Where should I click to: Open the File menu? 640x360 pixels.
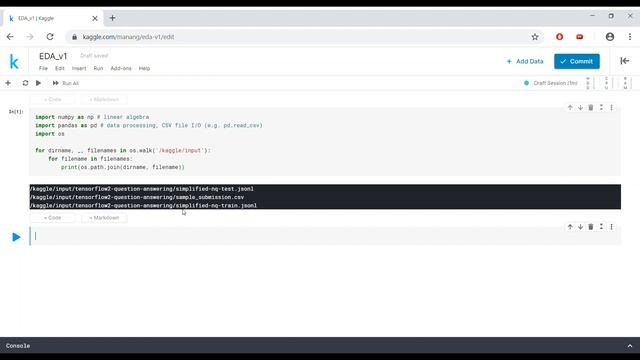(43, 68)
